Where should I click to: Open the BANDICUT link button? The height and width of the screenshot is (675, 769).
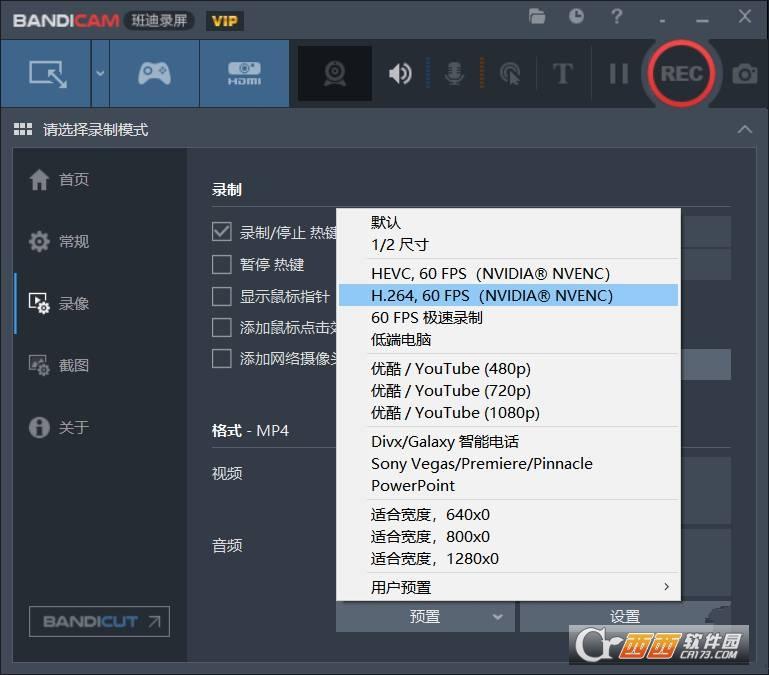click(100, 622)
